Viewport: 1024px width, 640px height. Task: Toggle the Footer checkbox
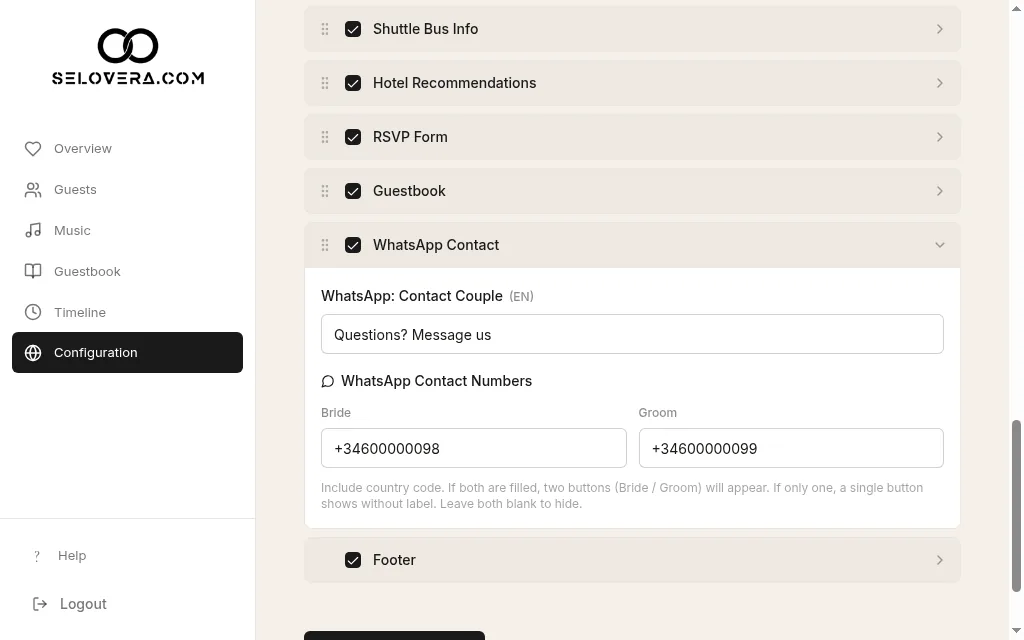pos(353,560)
